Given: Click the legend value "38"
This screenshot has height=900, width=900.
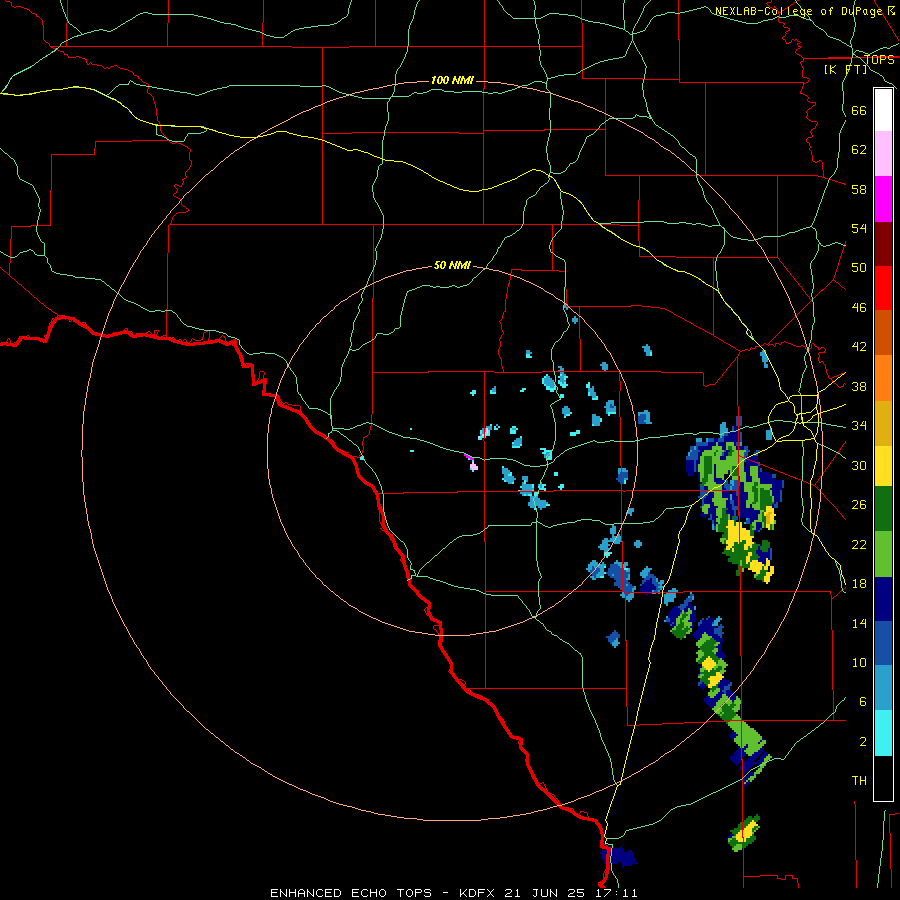Looking at the screenshot, I should point(859,386).
